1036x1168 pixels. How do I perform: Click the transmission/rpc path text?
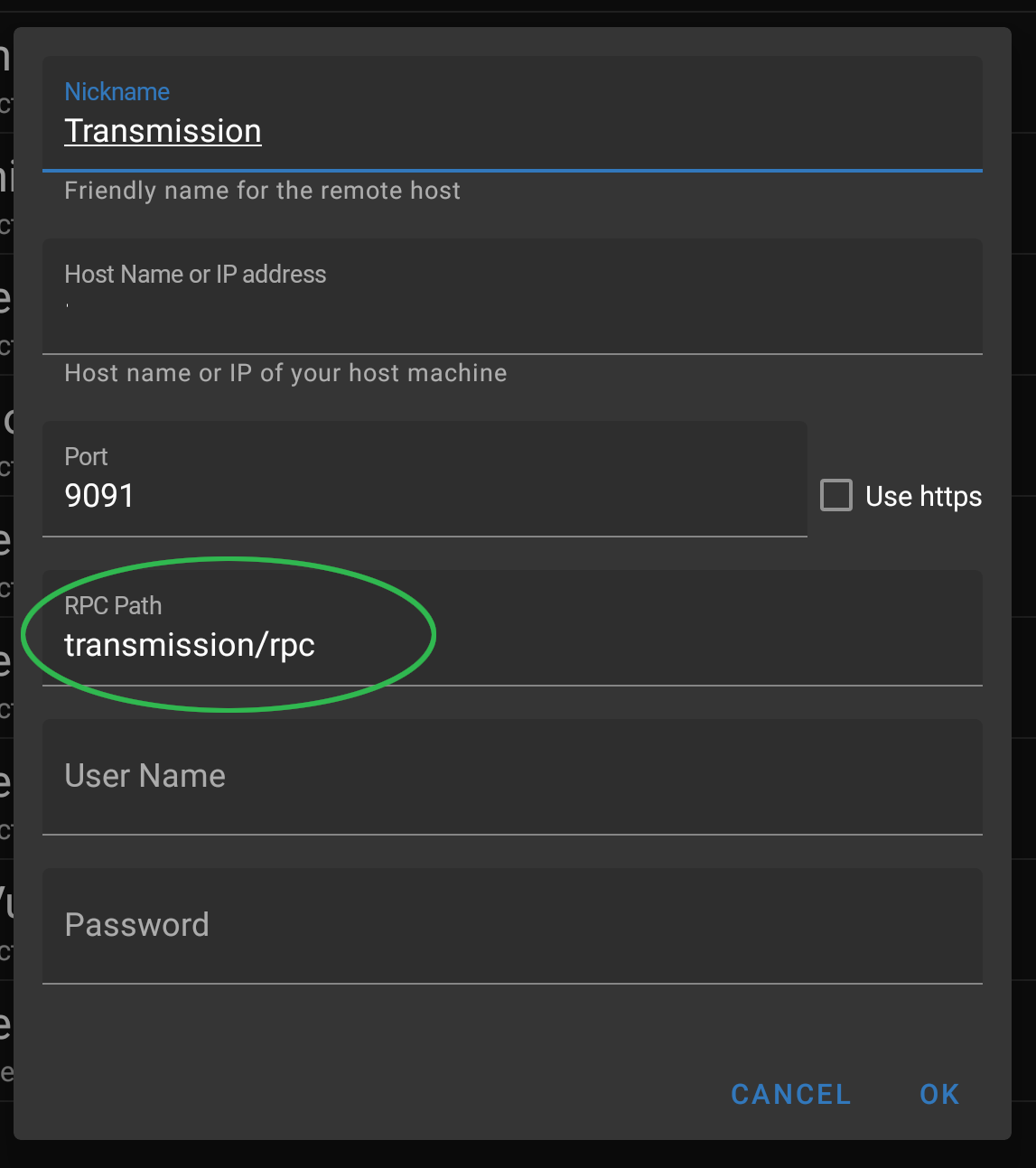point(189,645)
